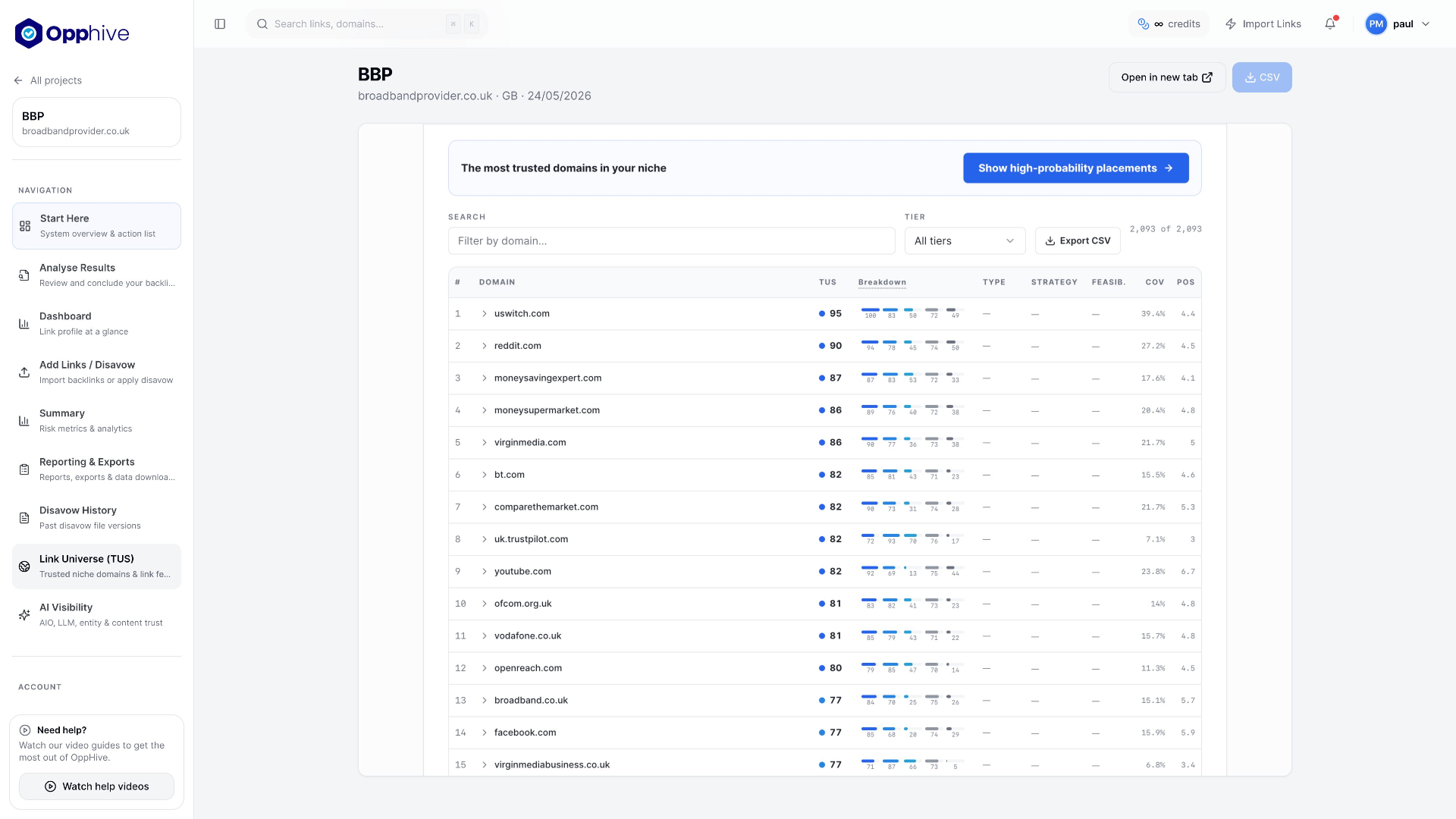1456x819 pixels.
Task: Toggle the sidebar collapse icon
Action: pyautogui.click(x=220, y=24)
